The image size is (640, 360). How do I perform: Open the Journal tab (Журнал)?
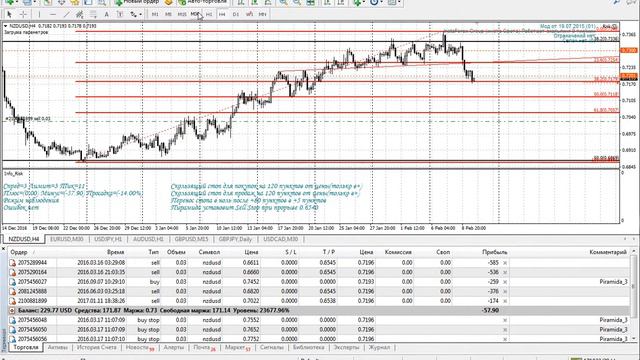[379, 347]
